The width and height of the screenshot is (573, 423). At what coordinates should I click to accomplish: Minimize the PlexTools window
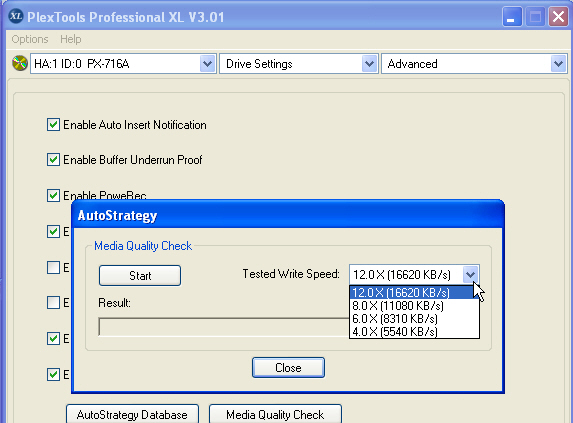click(x=512, y=17)
